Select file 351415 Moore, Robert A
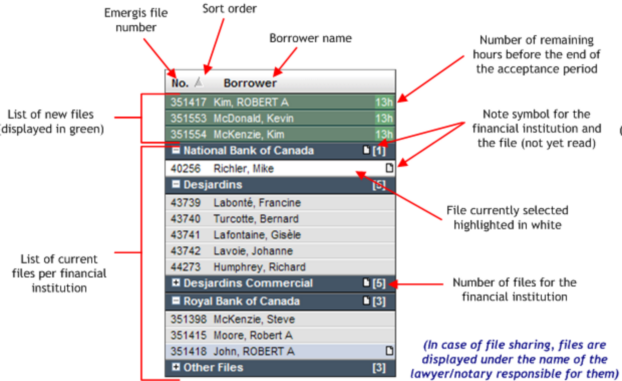This screenshot has width=622, height=381. (x=280, y=335)
